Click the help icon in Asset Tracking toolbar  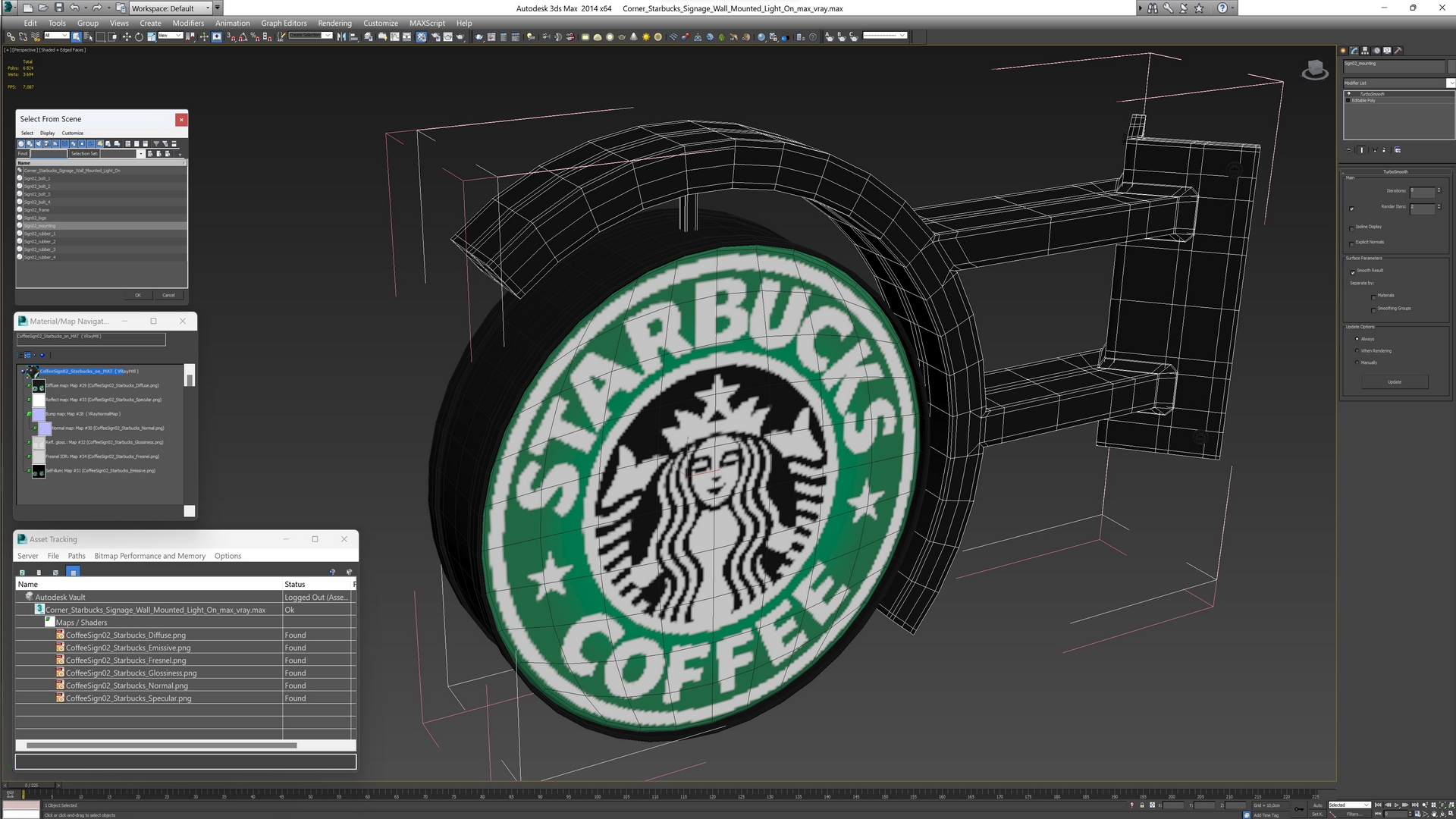click(332, 573)
